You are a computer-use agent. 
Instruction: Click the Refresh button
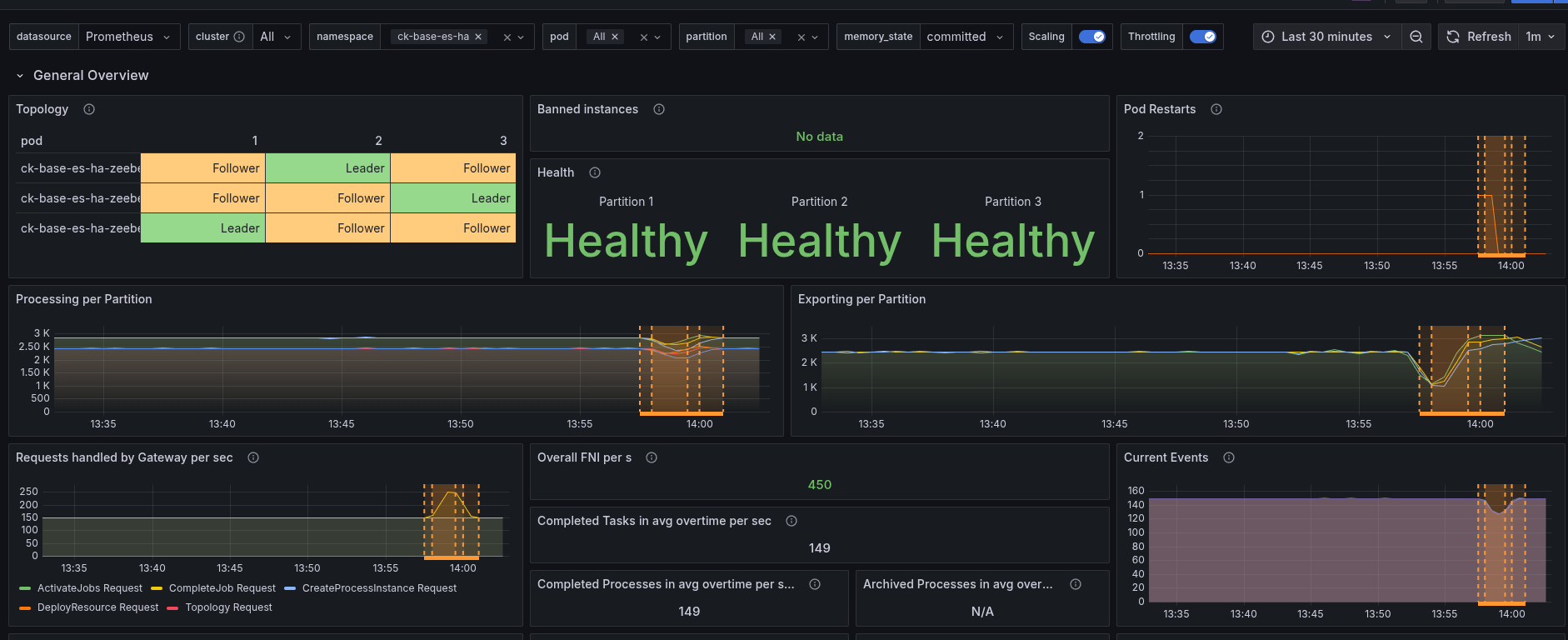(1478, 37)
